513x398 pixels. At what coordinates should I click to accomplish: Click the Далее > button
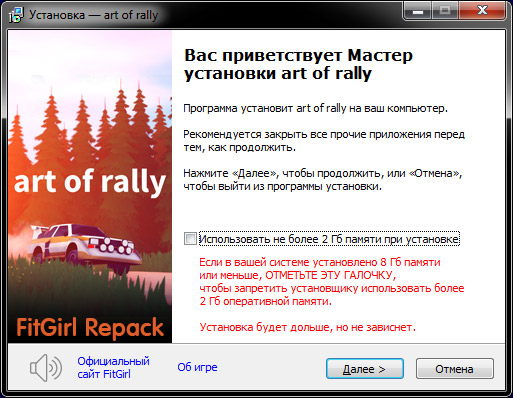tap(365, 369)
